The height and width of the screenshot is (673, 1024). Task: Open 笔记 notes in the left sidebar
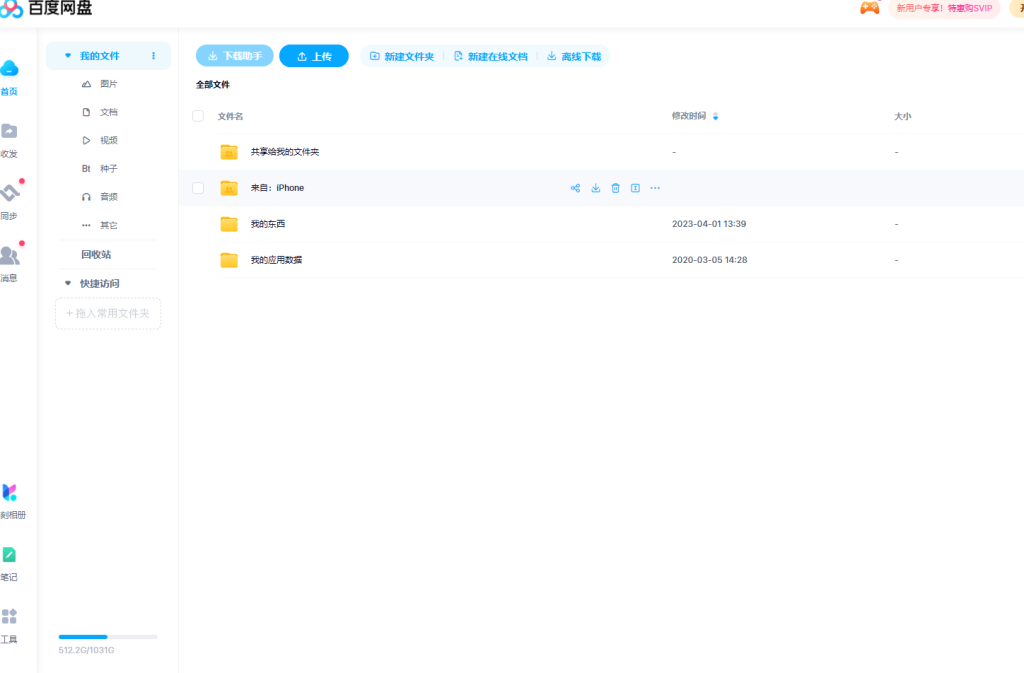[x=9, y=562]
